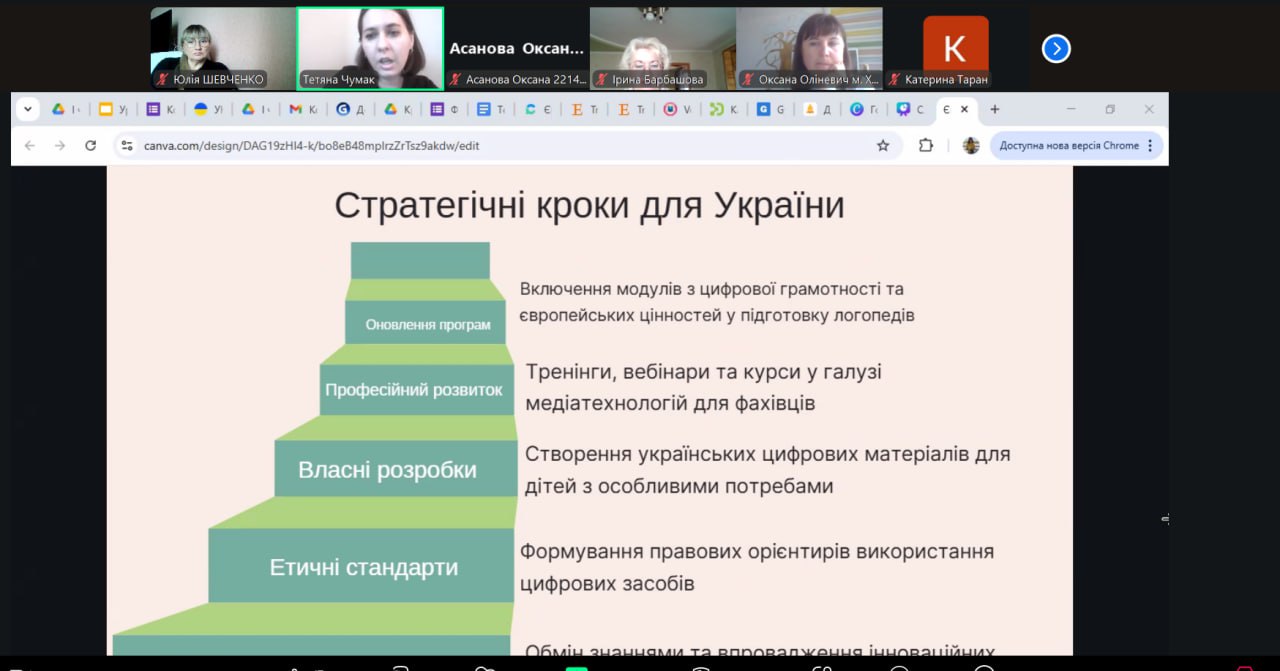Open the Chrome profile avatar
The width and height of the screenshot is (1280, 671).
coord(970,146)
